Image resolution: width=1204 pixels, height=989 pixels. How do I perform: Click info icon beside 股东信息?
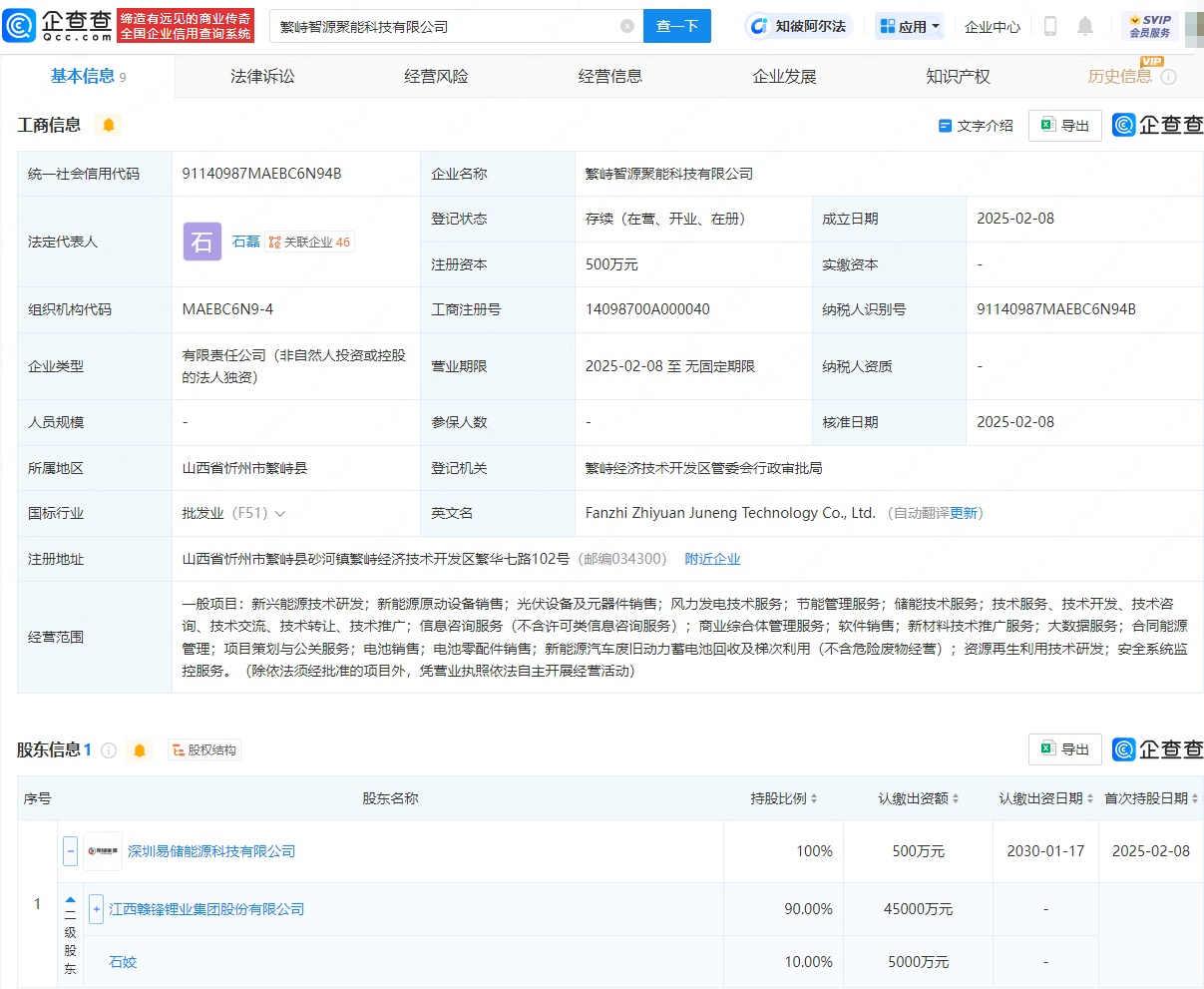pyautogui.click(x=109, y=750)
